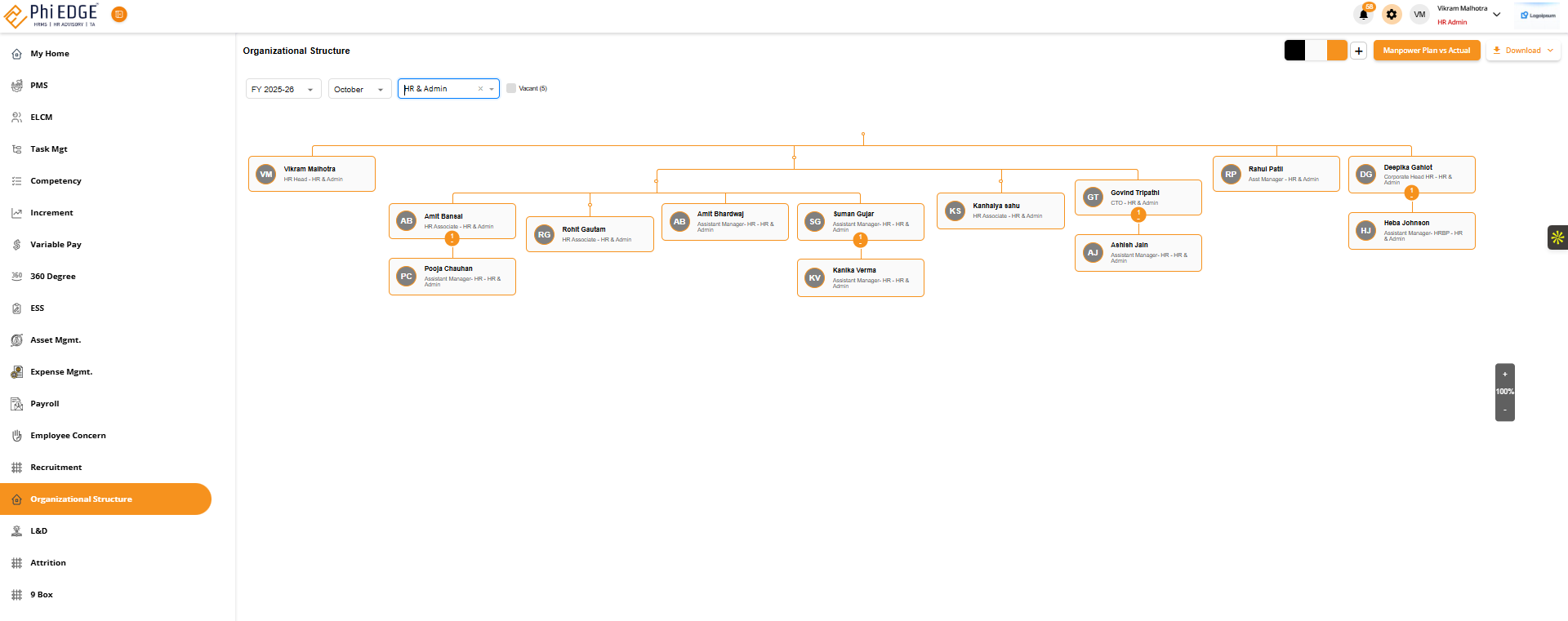1568x621 pixels.
Task: Collapse reports under Amit Bansal node
Action: tap(452, 238)
